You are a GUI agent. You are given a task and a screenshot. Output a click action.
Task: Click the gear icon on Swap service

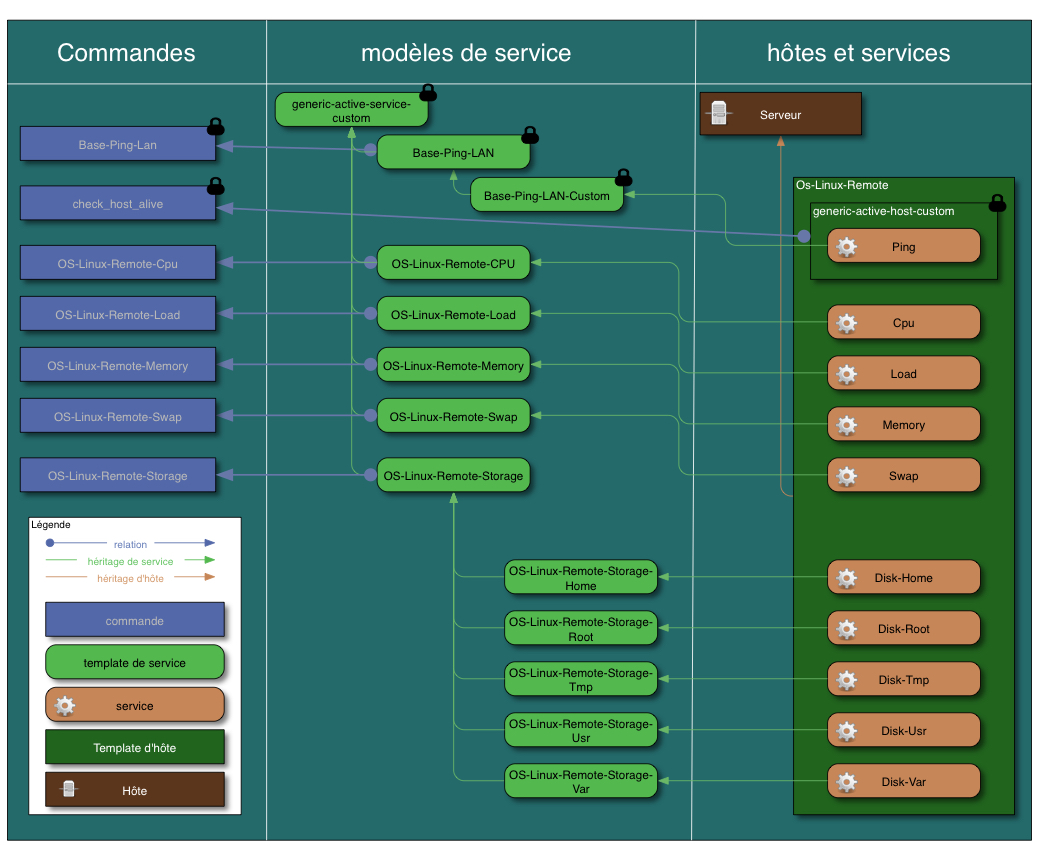(847, 476)
